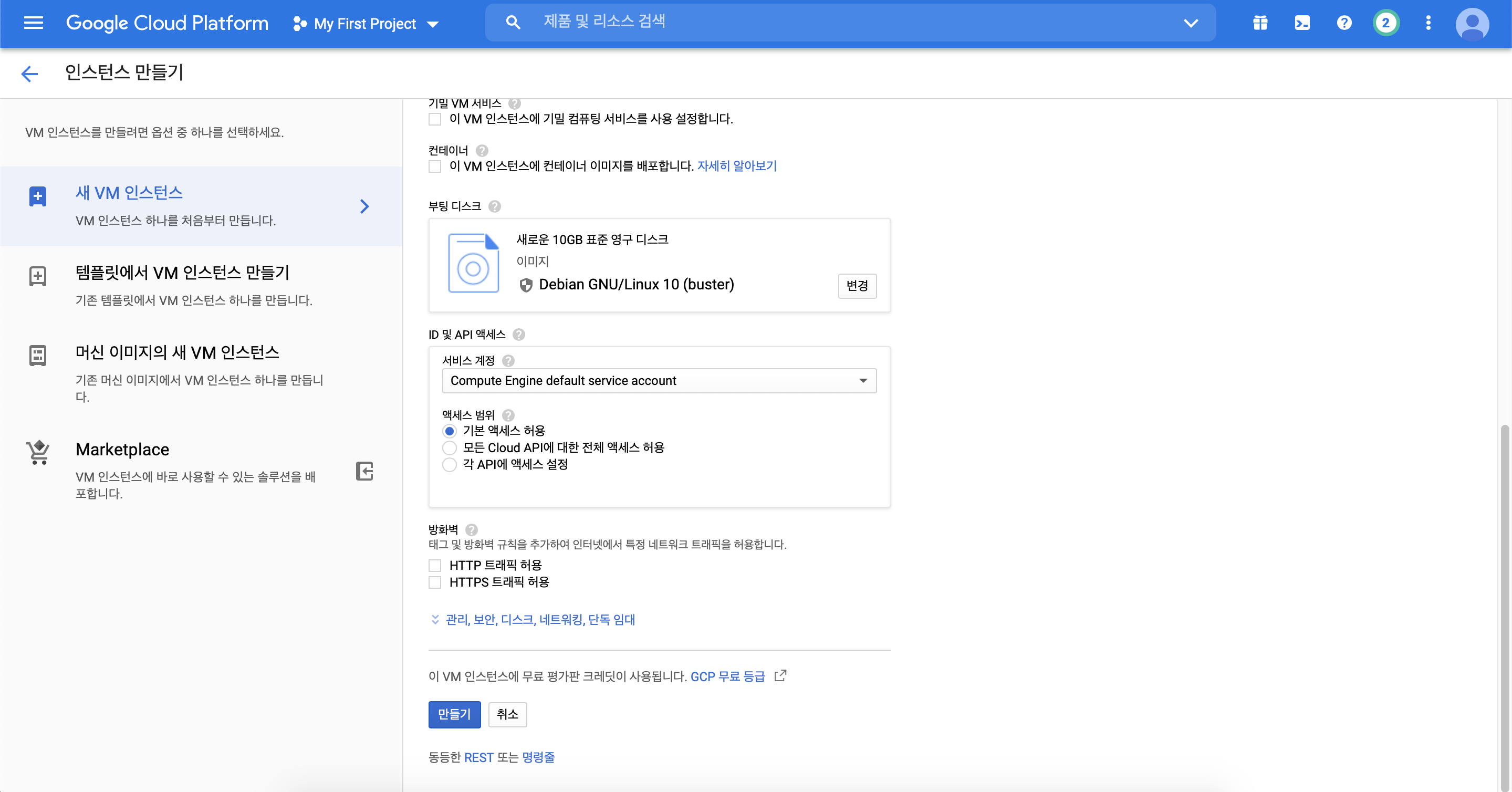Viewport: 1512px width, 792px height.
Task: Click the user account avatar
Action: click(1472, 24)
